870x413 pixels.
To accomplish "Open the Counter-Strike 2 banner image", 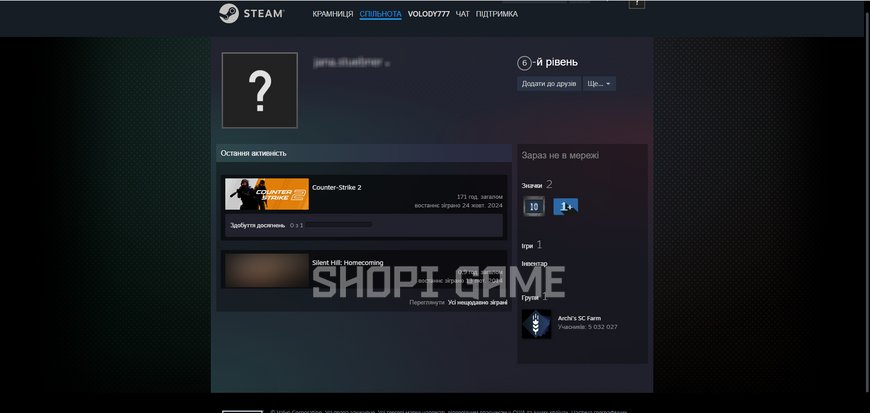I will click(267, 194).
